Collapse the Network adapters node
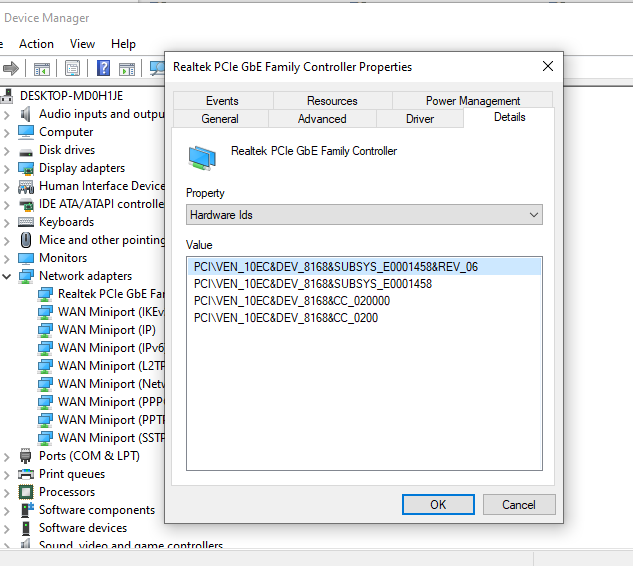This screenshot has height=566, width=633. 6,277
